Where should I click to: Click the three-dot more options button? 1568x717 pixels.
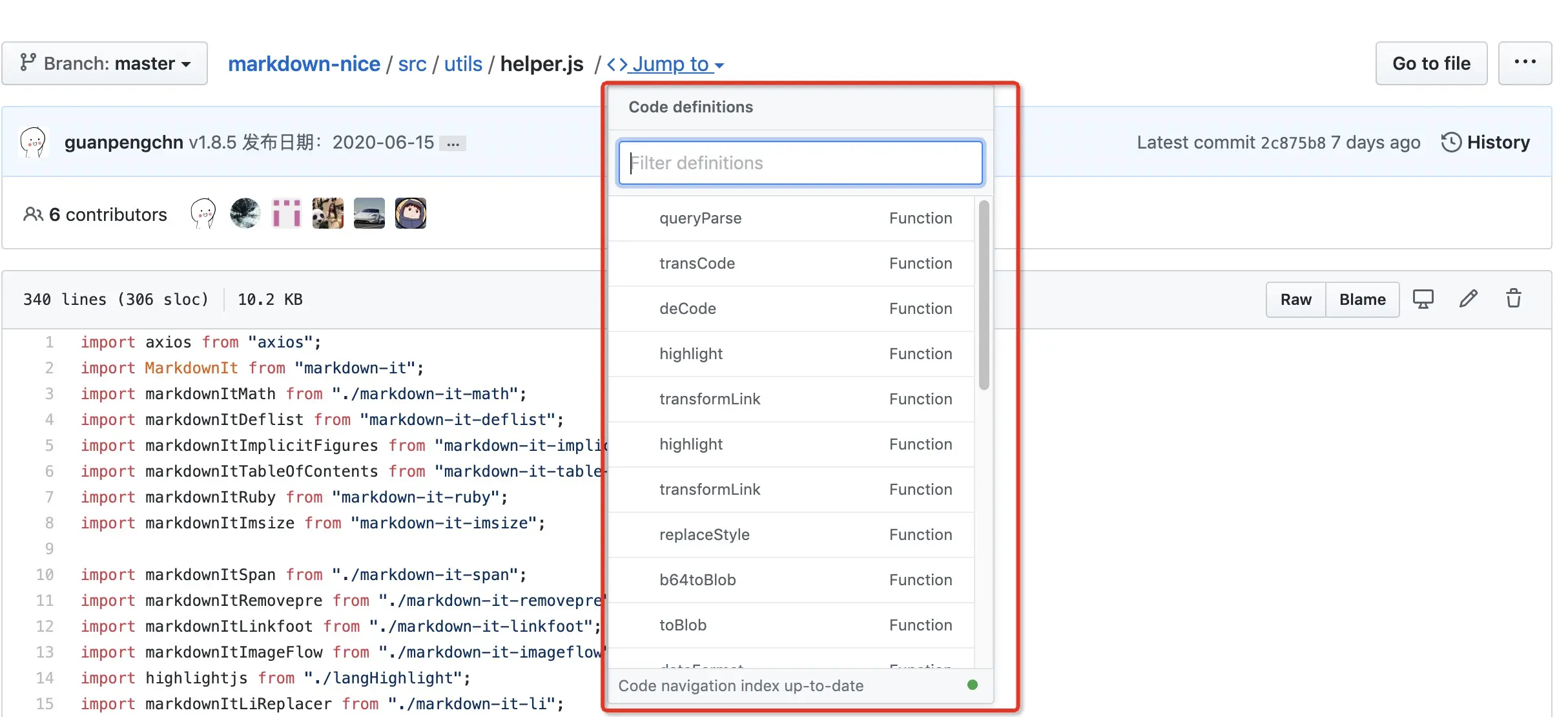pos(1525,63)
